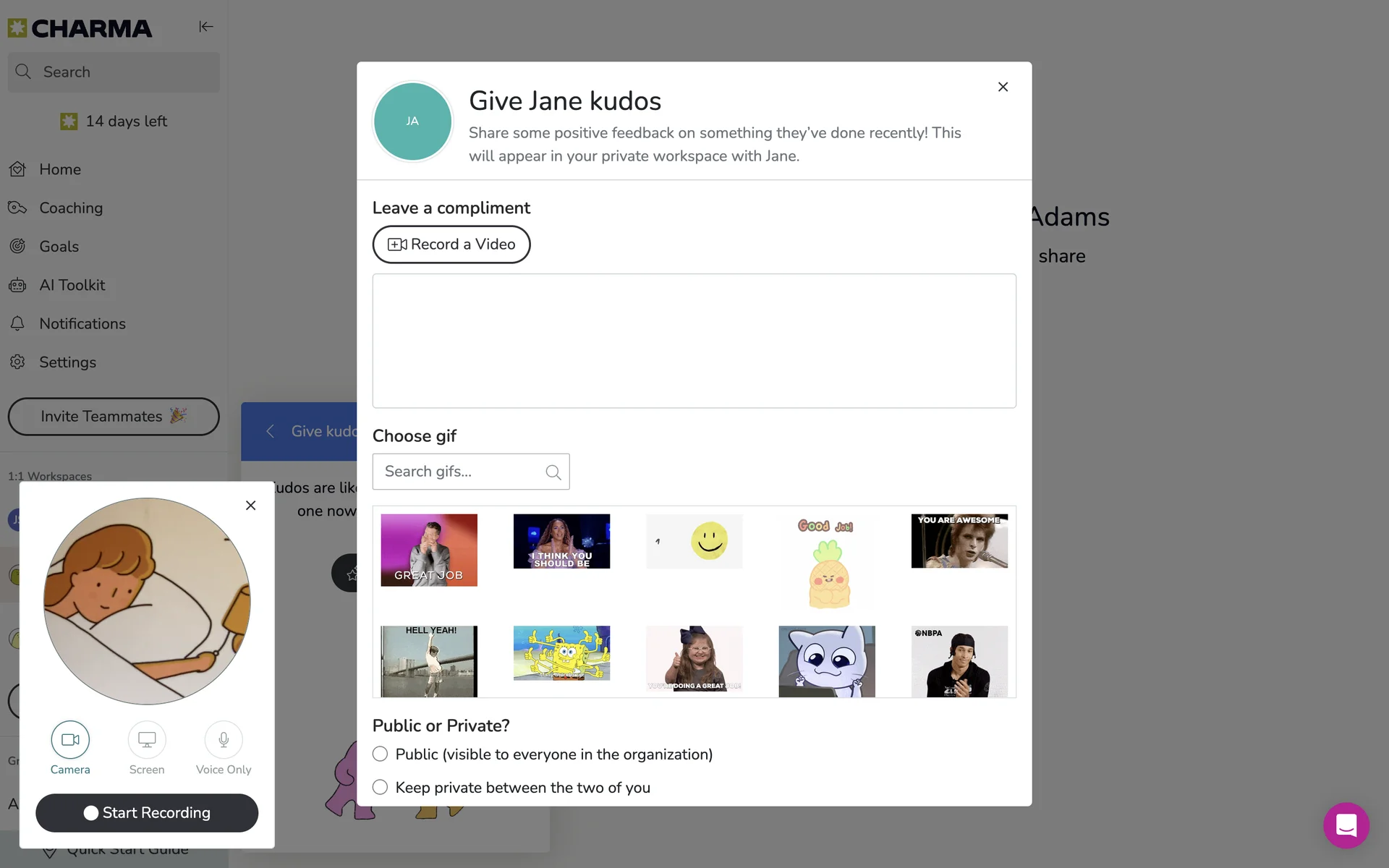Screen dimensions: 1389x868
Task: Open the chat support widget
Action: (x=1346, y=825)
